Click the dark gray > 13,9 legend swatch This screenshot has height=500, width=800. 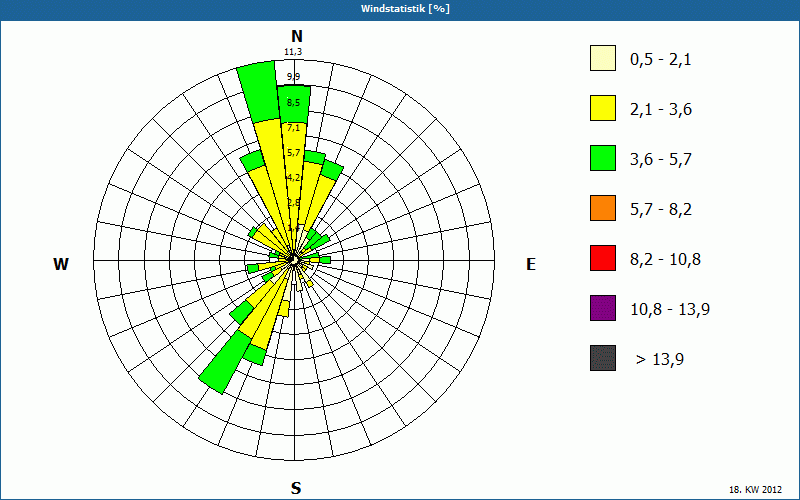click(603, 358)
